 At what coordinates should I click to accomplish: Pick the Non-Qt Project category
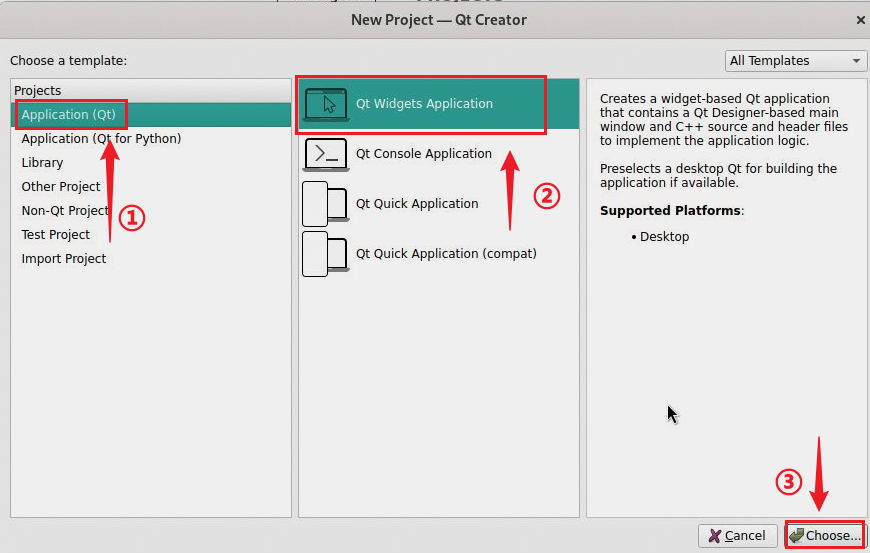tap(65, 211)
